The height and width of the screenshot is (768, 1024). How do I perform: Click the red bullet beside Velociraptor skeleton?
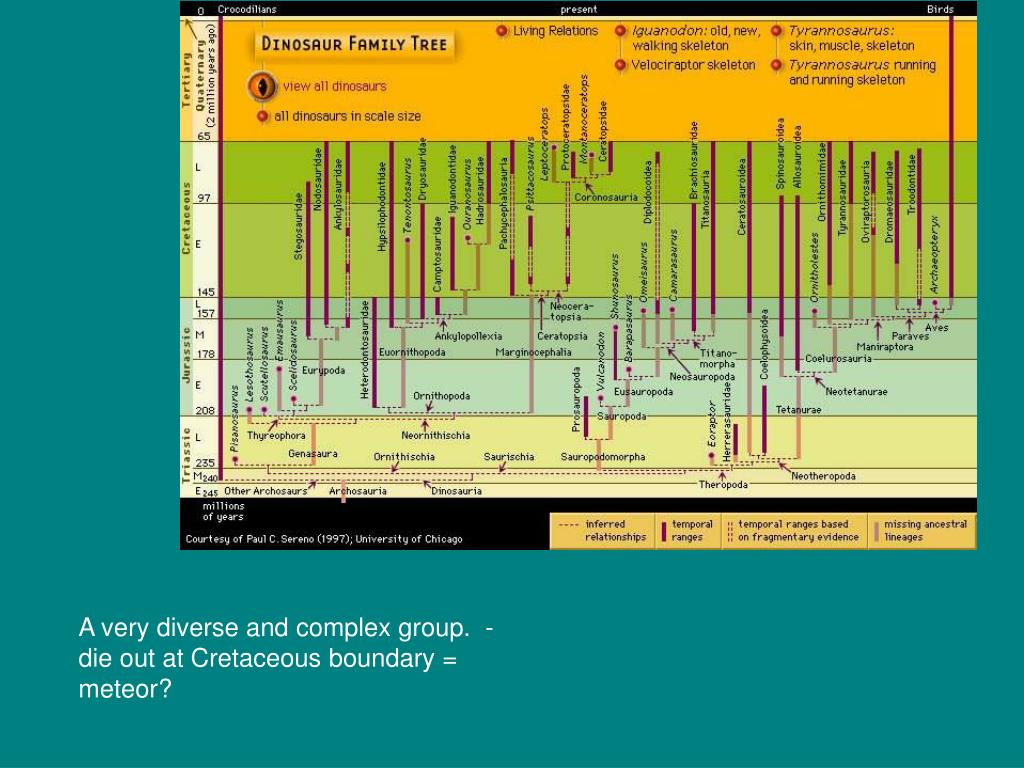620,65
